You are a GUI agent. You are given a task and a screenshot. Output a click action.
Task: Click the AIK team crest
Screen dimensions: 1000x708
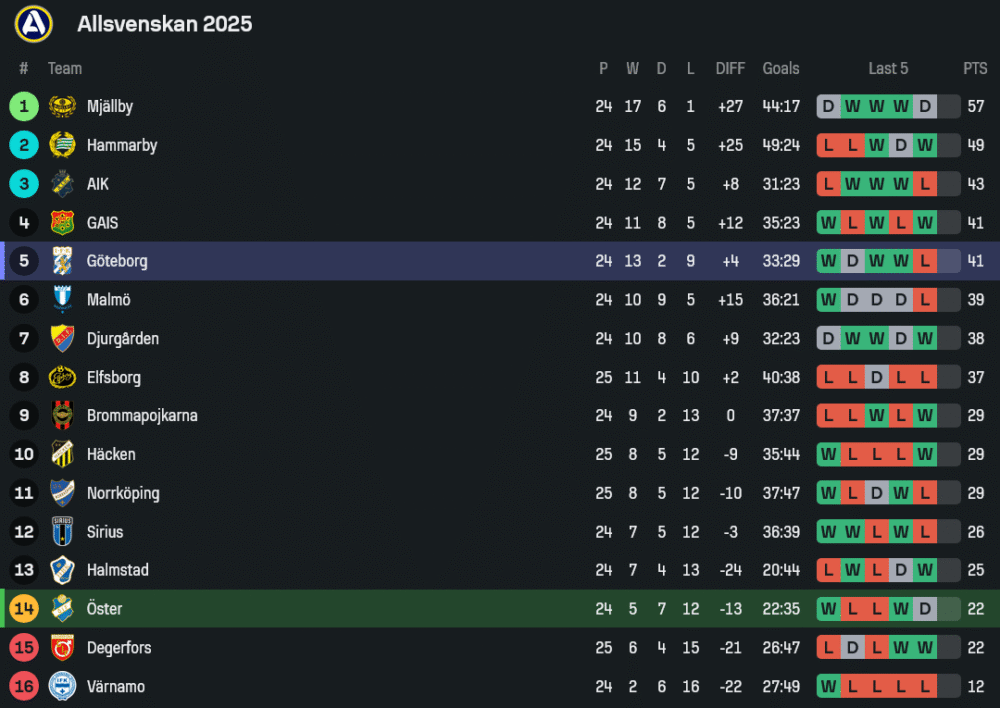coord(62,184)
